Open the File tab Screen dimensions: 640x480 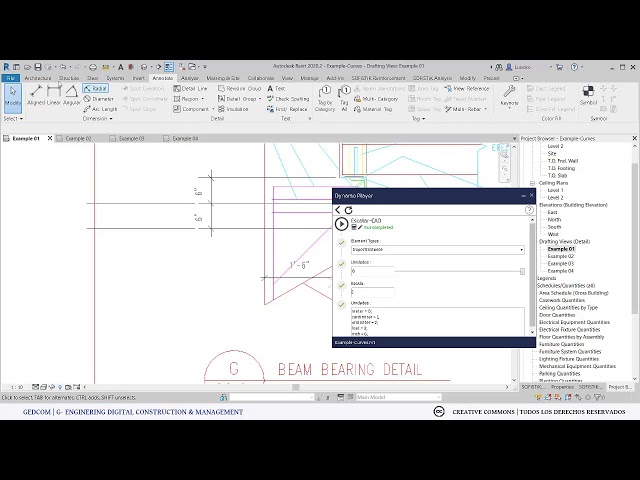tap(11, 78)
